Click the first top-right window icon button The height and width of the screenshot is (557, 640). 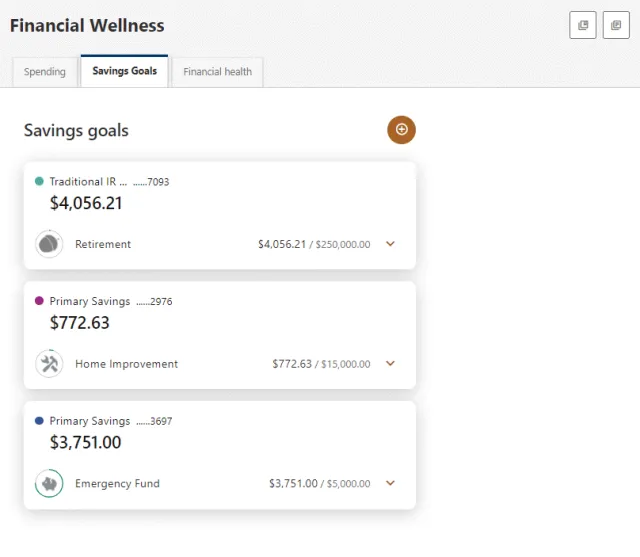[583, 25]
